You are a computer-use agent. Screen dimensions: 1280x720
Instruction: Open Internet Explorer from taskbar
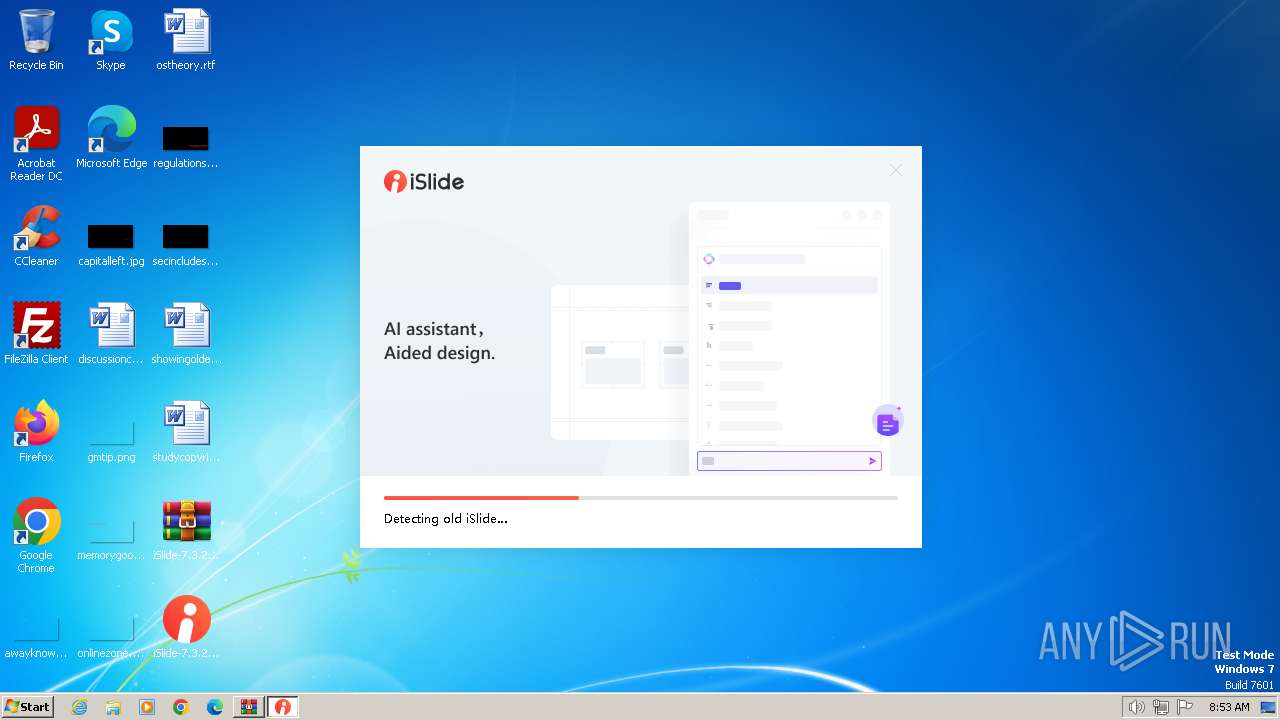tap(80, 707)
